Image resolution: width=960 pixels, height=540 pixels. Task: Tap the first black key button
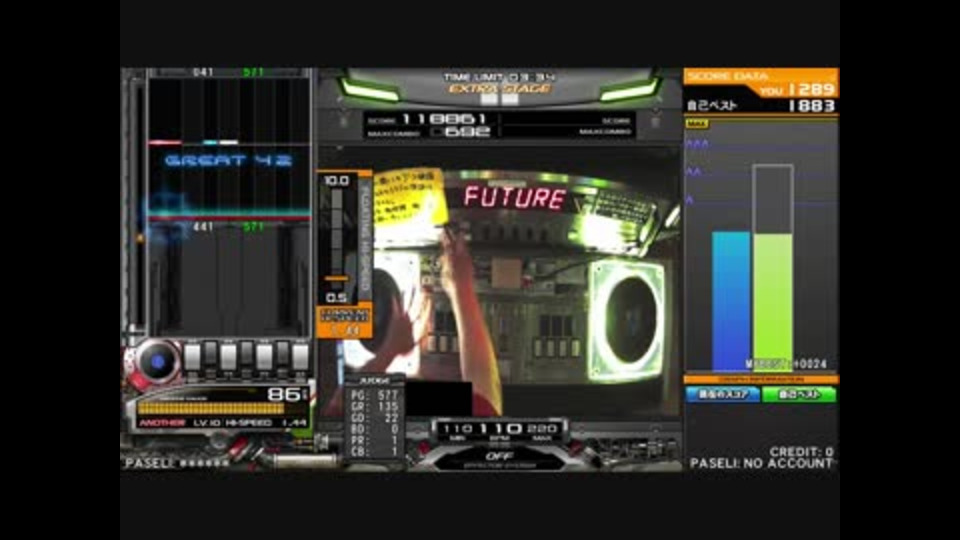pyautogui.click(x=211, y=355)
